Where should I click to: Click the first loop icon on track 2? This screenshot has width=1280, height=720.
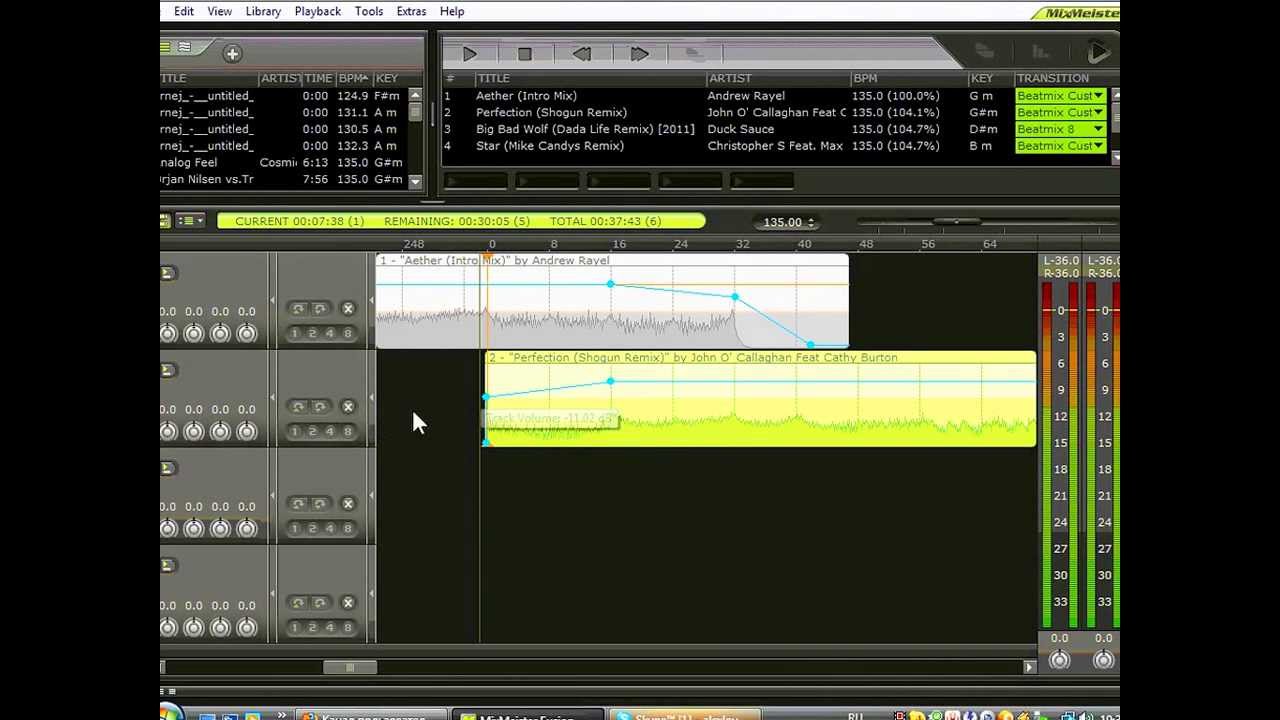(298, 406)
